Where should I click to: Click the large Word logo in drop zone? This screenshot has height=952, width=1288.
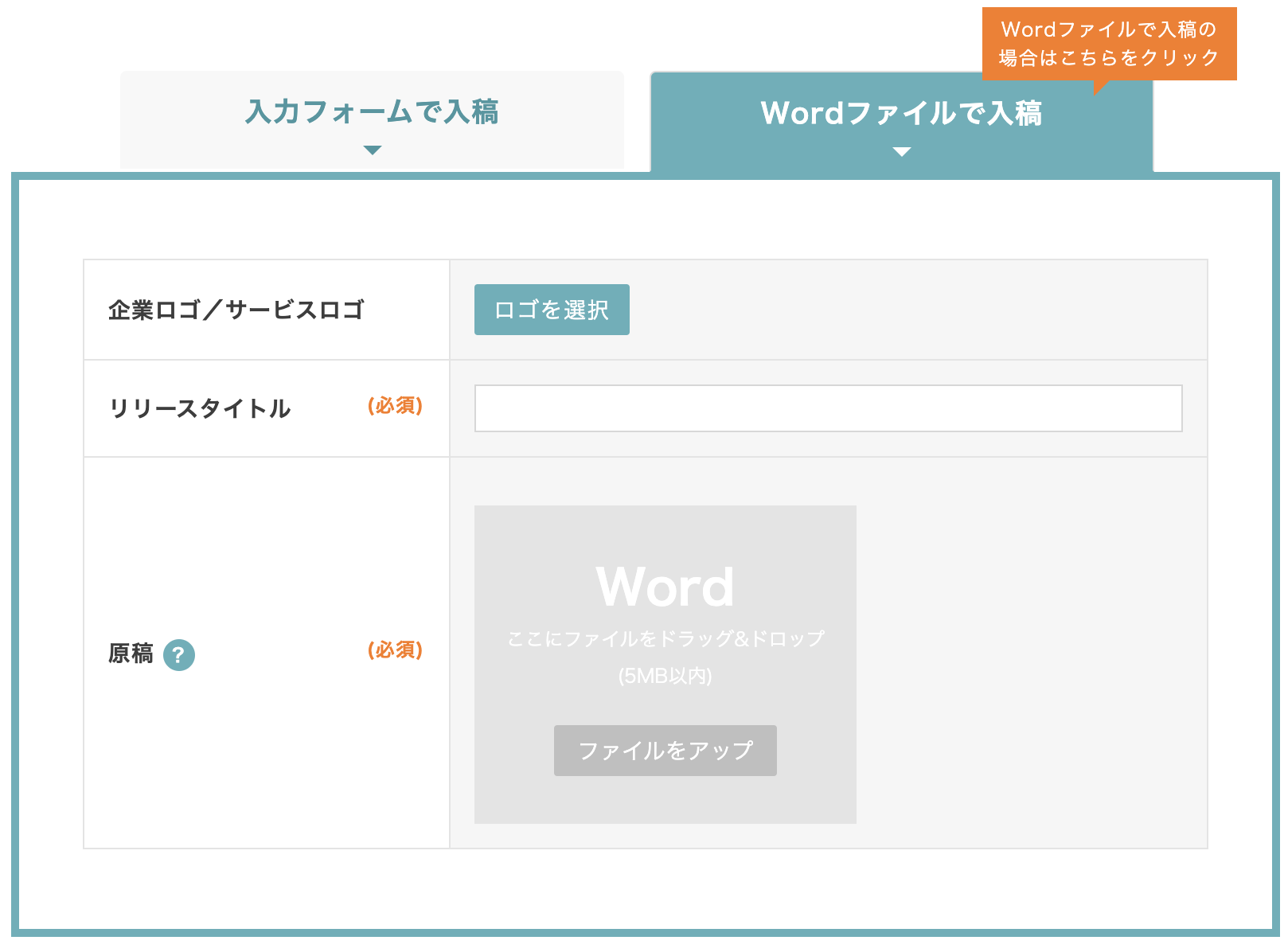click(665, 587)
